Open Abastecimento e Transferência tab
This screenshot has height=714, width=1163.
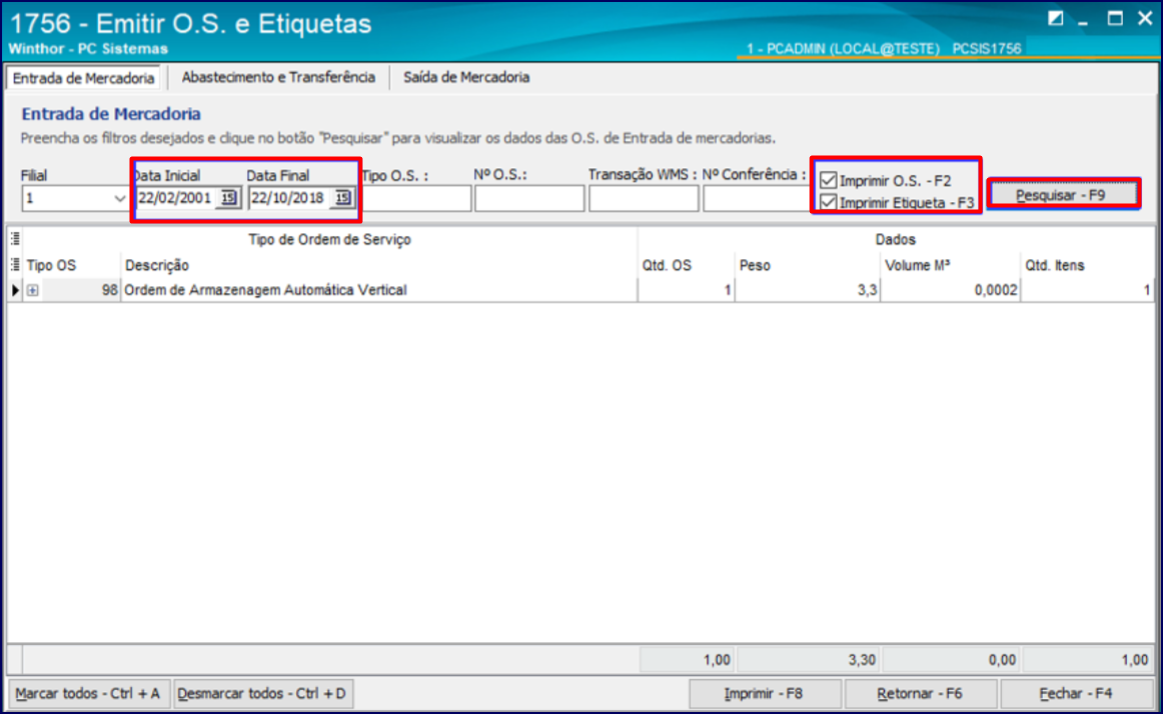(278, 77)
